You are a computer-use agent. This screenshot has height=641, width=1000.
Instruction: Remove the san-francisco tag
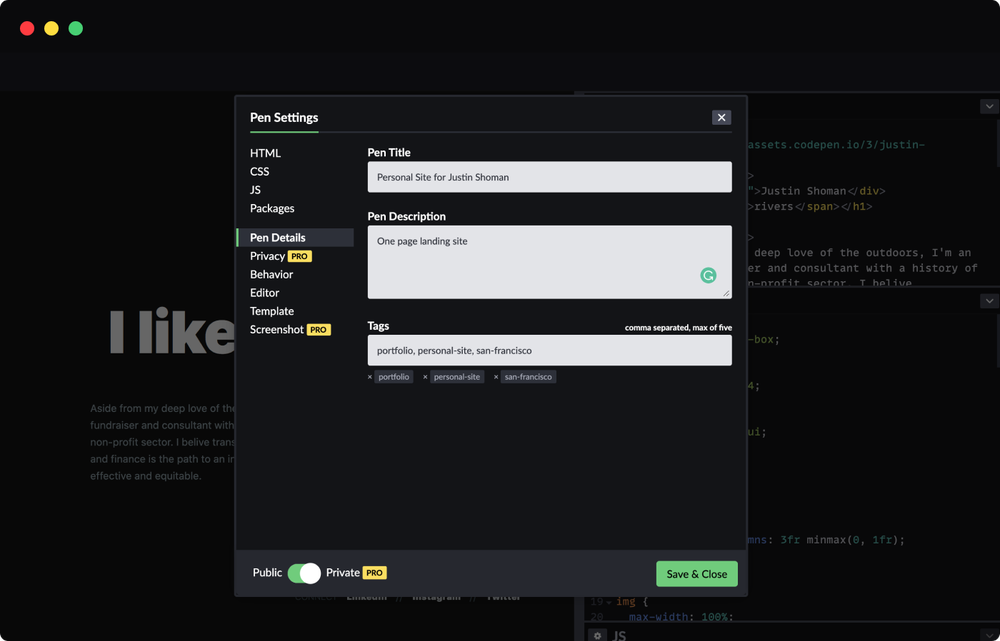pos(497,377)
